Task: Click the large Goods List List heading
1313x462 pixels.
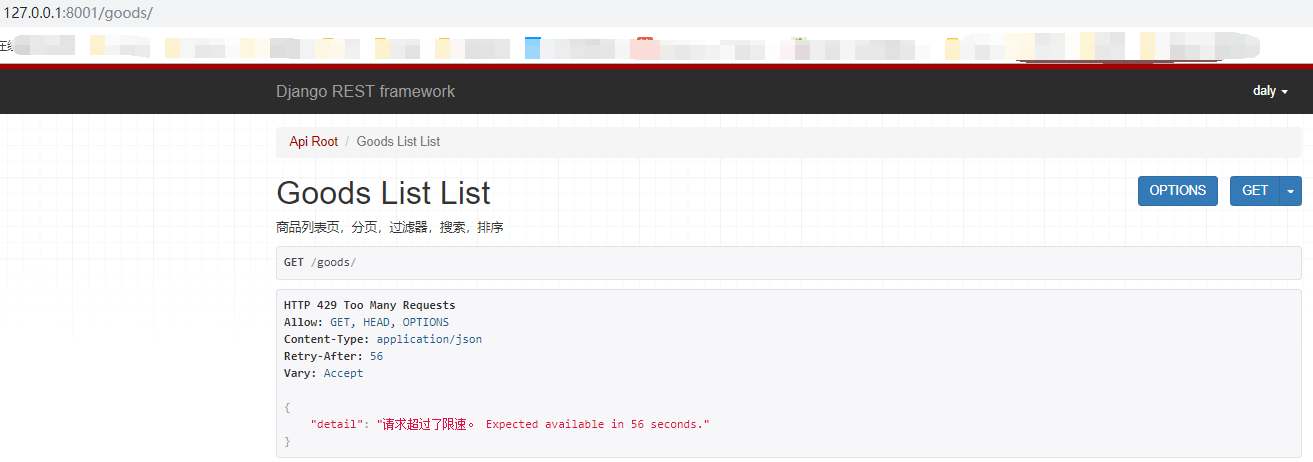Action: (383, 192)
